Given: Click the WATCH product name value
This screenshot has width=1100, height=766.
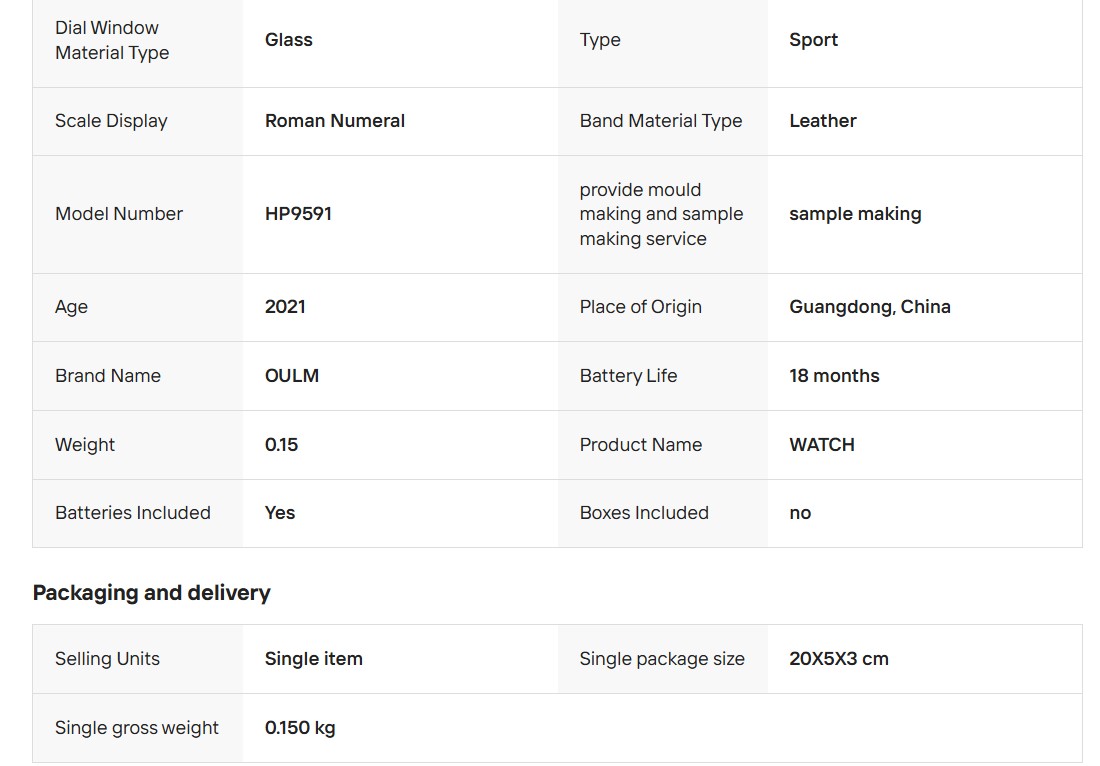Looking at the screenshot, I should tap(821, 445).
